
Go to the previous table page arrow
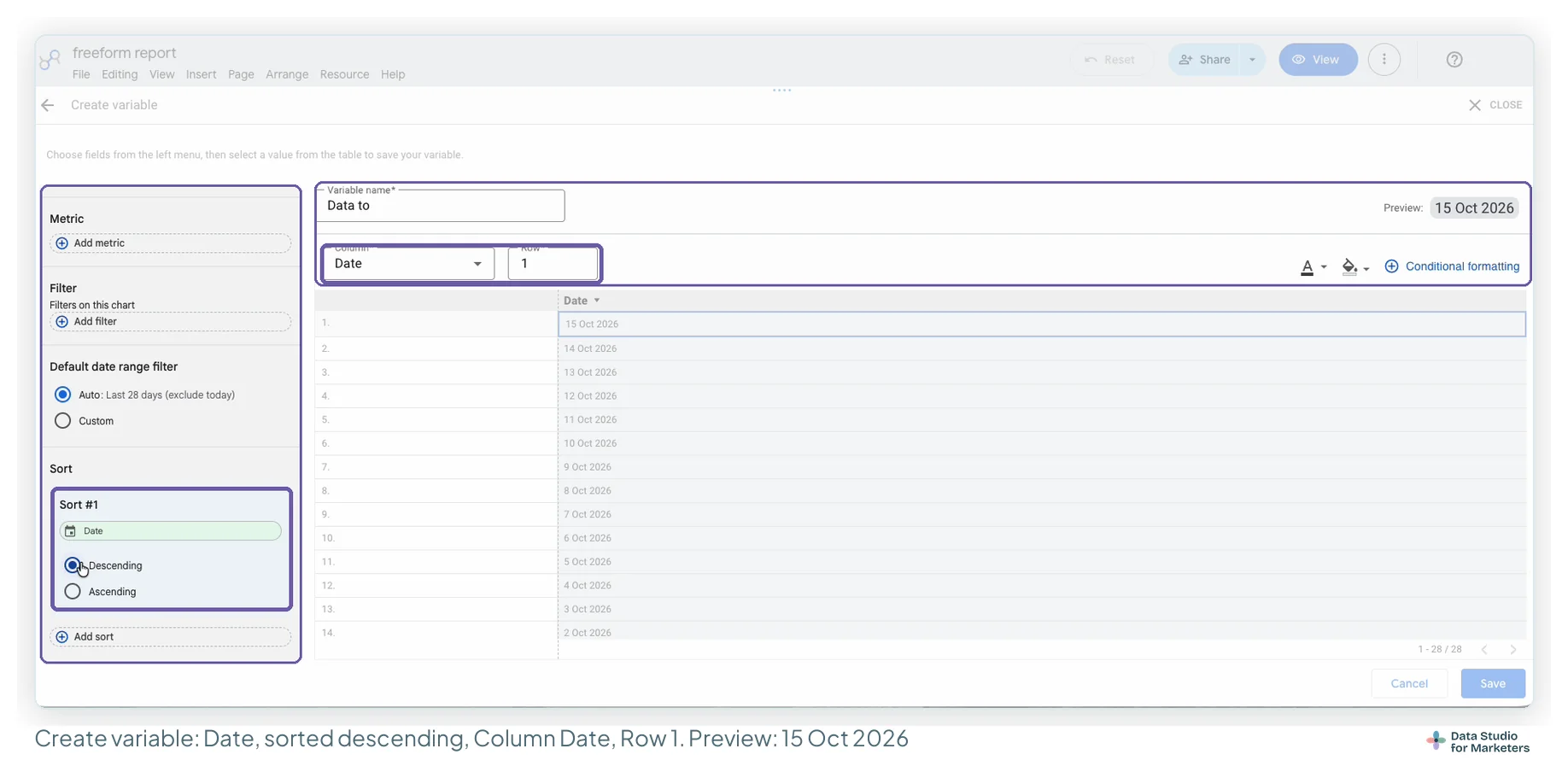[1484, 650]
